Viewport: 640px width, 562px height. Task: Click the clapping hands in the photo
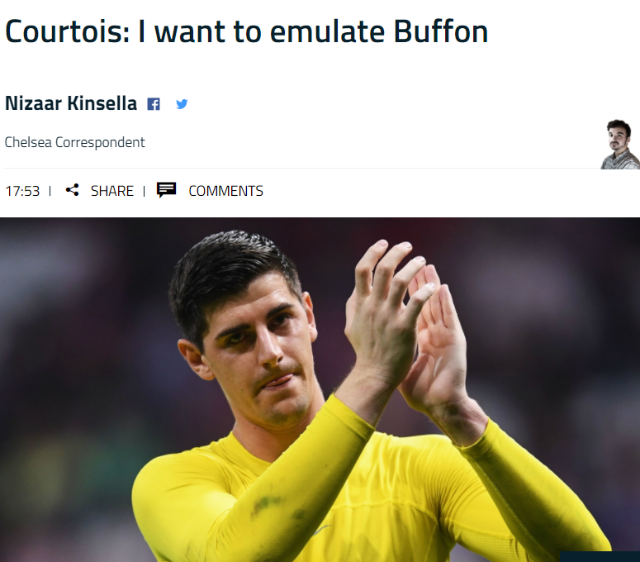[406, 327]
